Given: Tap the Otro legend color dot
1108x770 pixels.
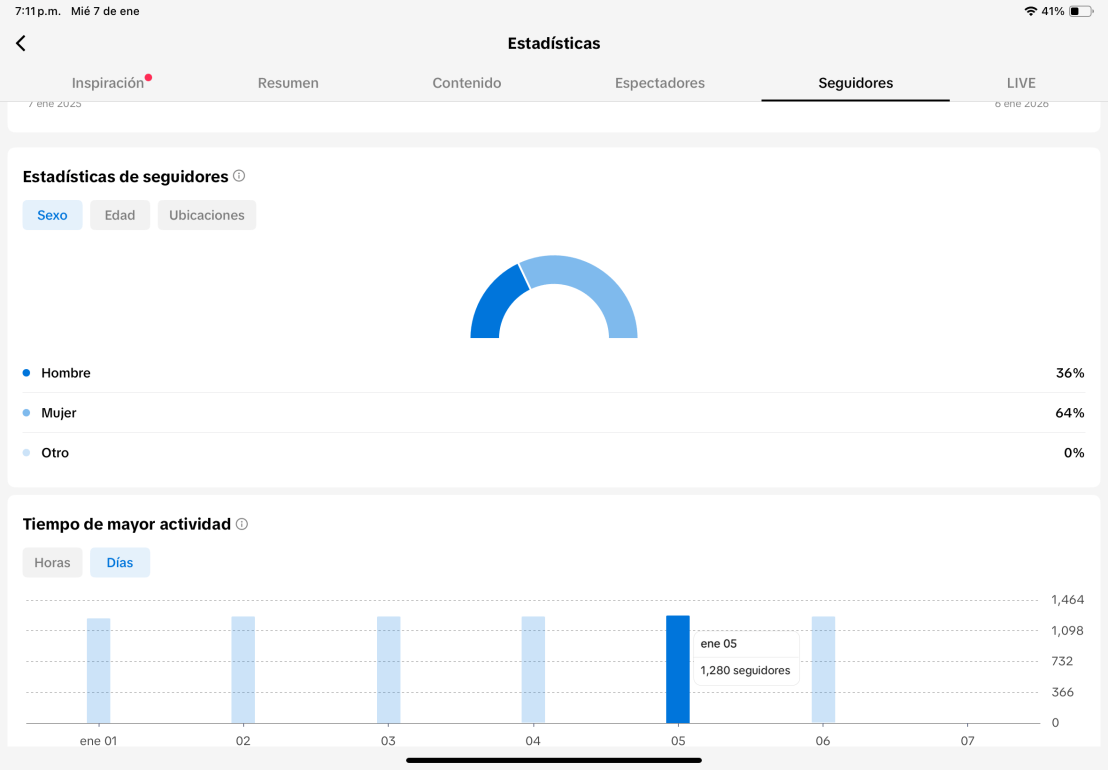Looking at the screenshot, I should [x=26, y=453].
